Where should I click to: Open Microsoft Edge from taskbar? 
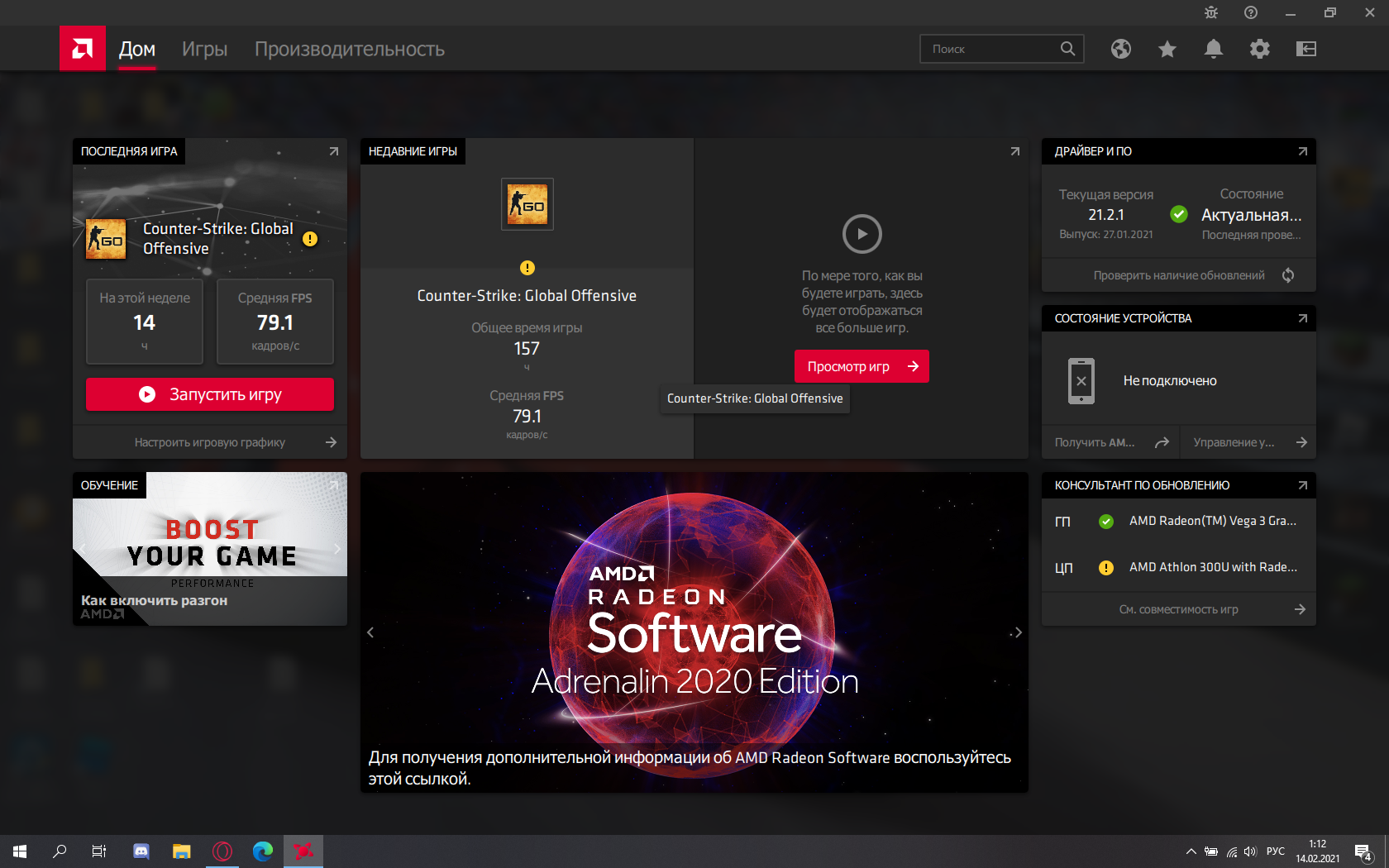tap(263, 851)
